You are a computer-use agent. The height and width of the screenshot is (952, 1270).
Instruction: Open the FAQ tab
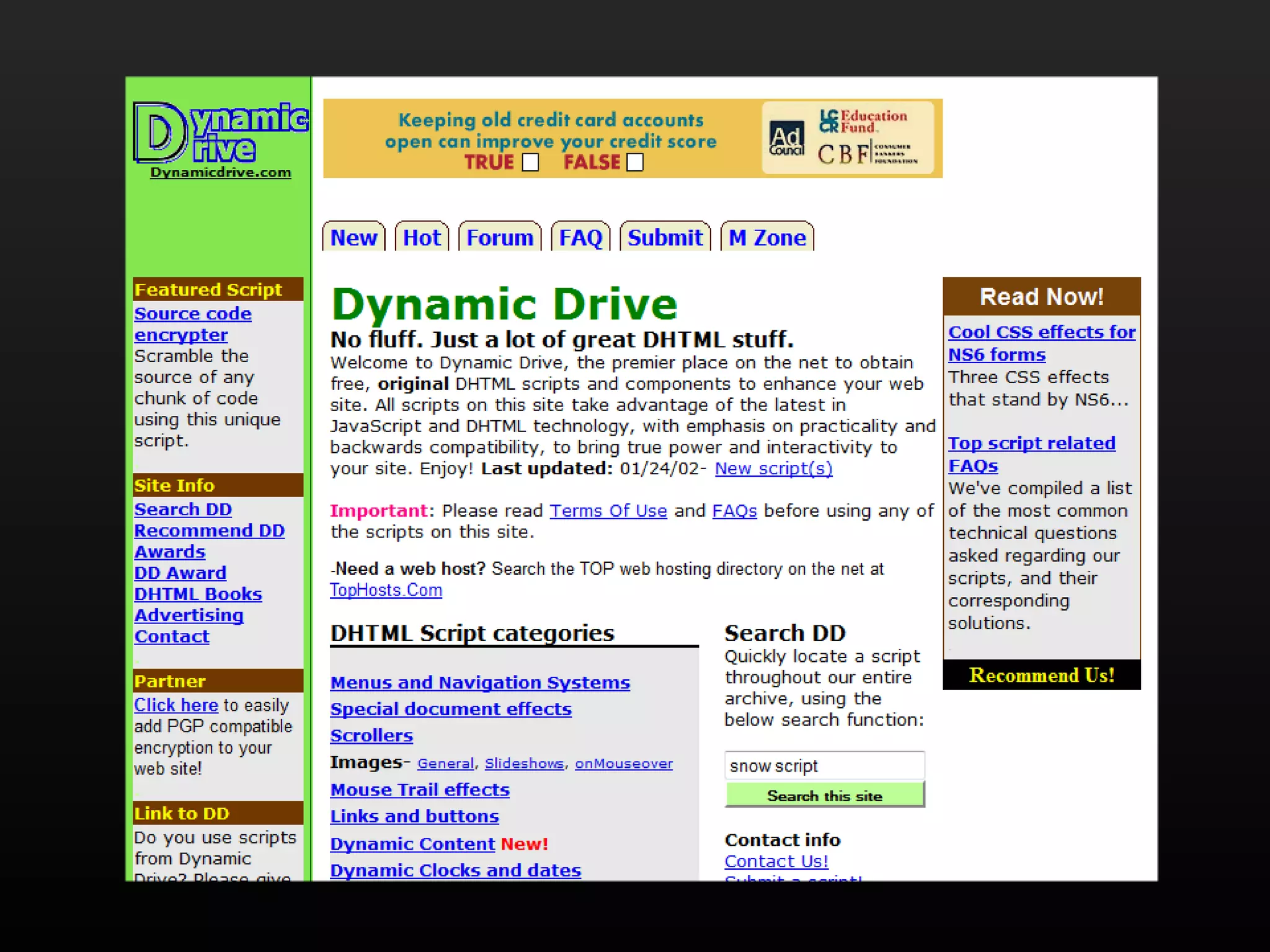580,237
